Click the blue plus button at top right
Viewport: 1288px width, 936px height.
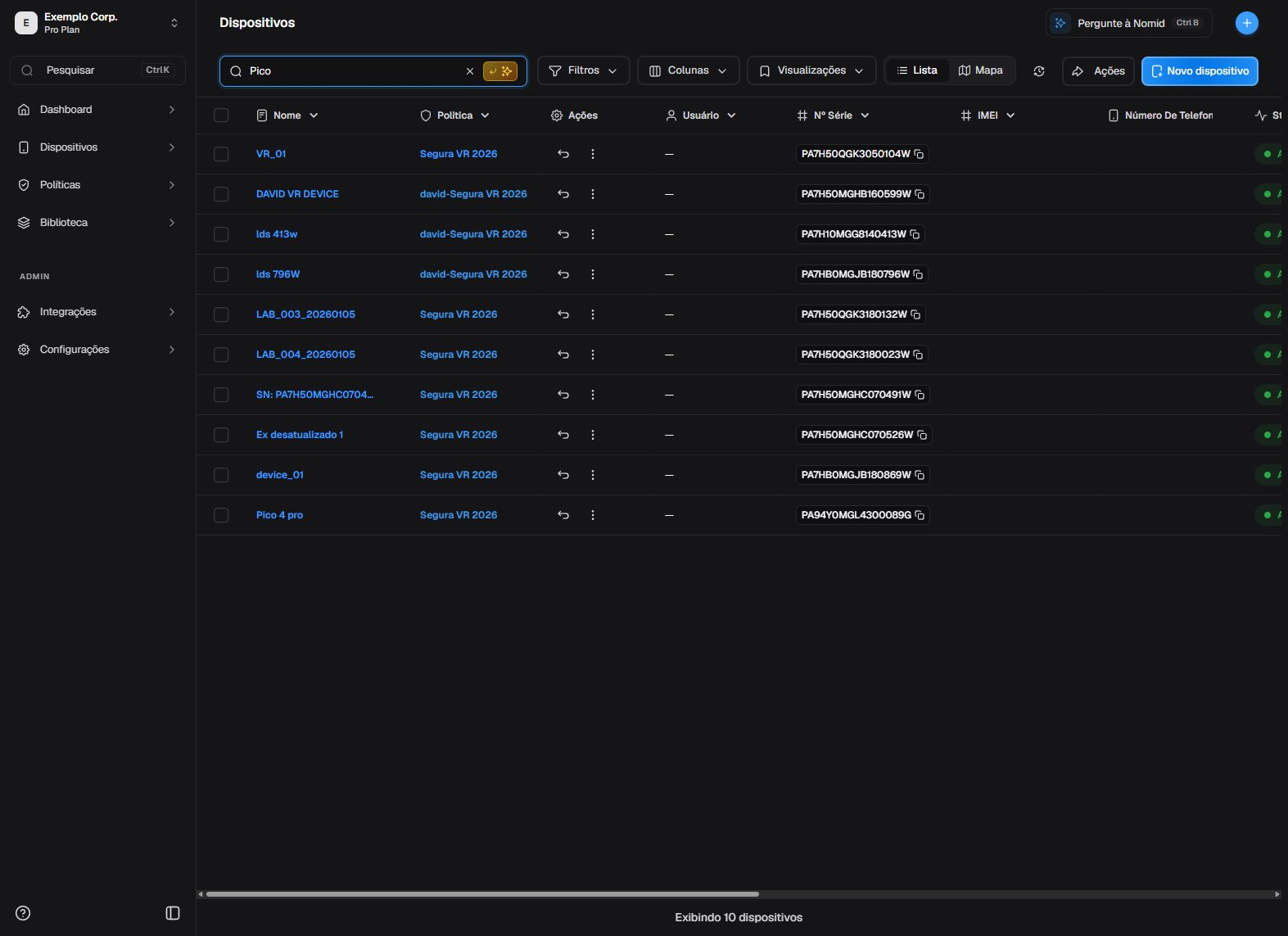(1246, 23)
